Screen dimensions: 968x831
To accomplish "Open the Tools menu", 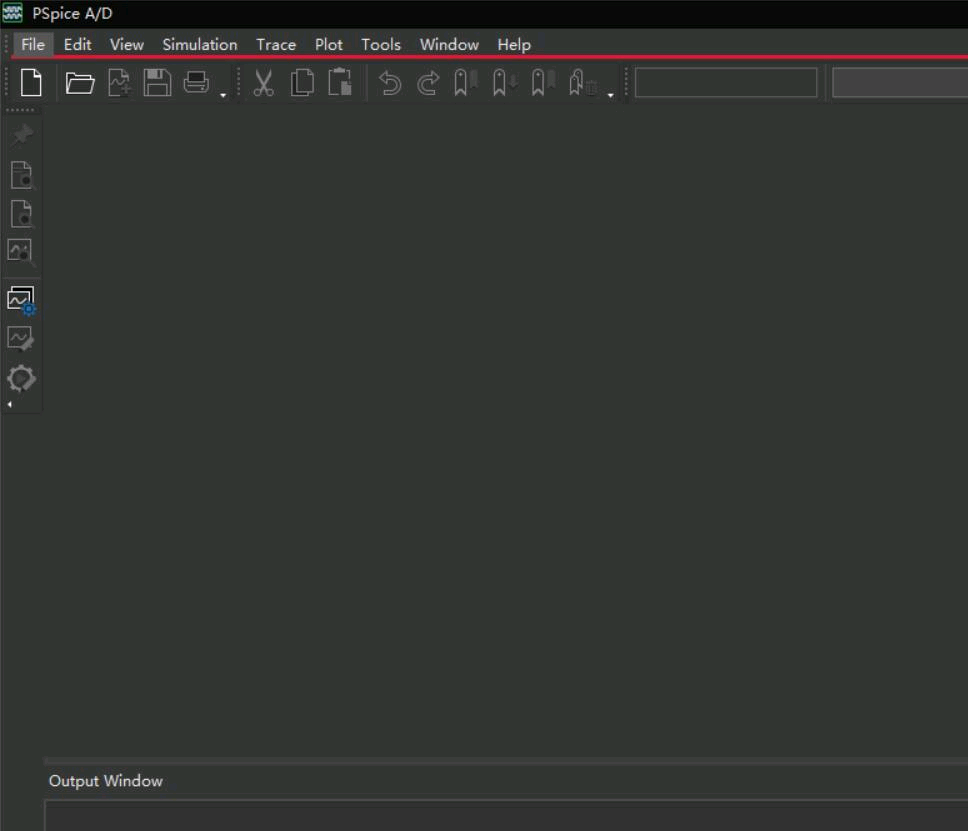I will [381, 44].
